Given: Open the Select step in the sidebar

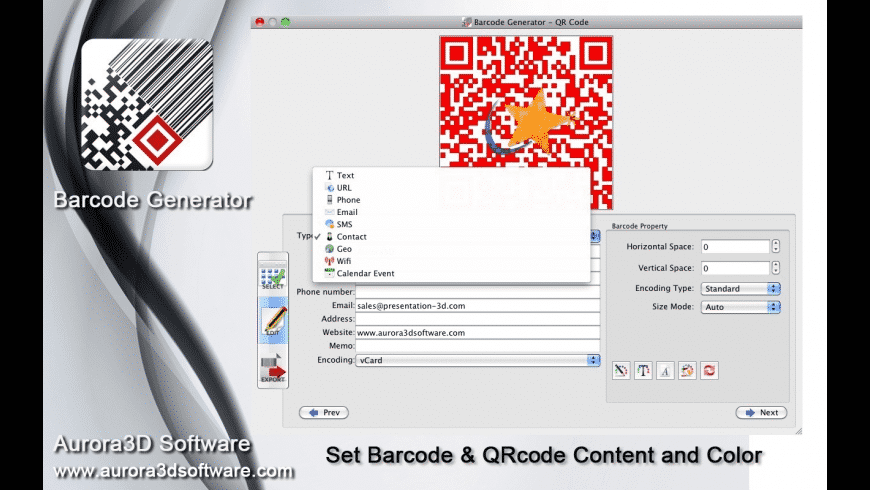Looking at the screenshot, I should [x=272, y=277].
